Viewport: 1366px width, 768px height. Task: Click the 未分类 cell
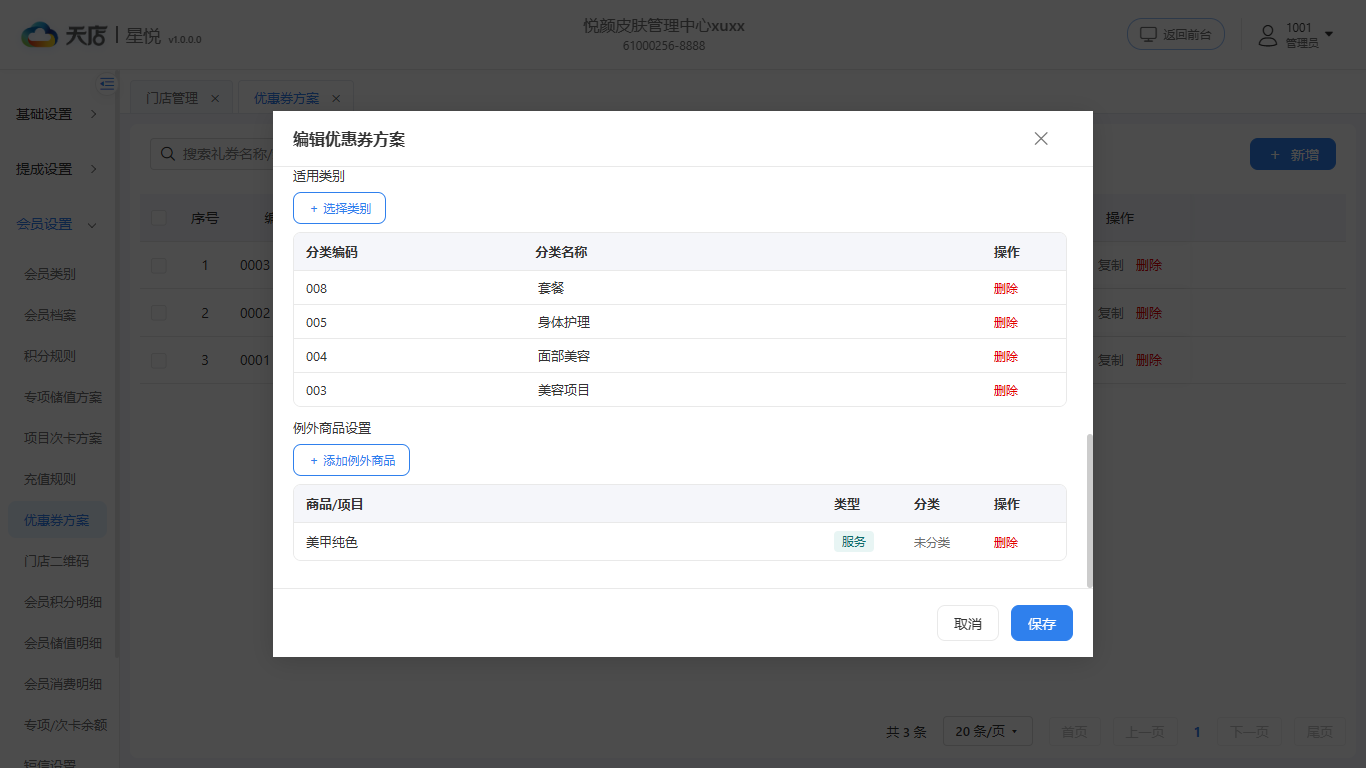pos(932,542)
